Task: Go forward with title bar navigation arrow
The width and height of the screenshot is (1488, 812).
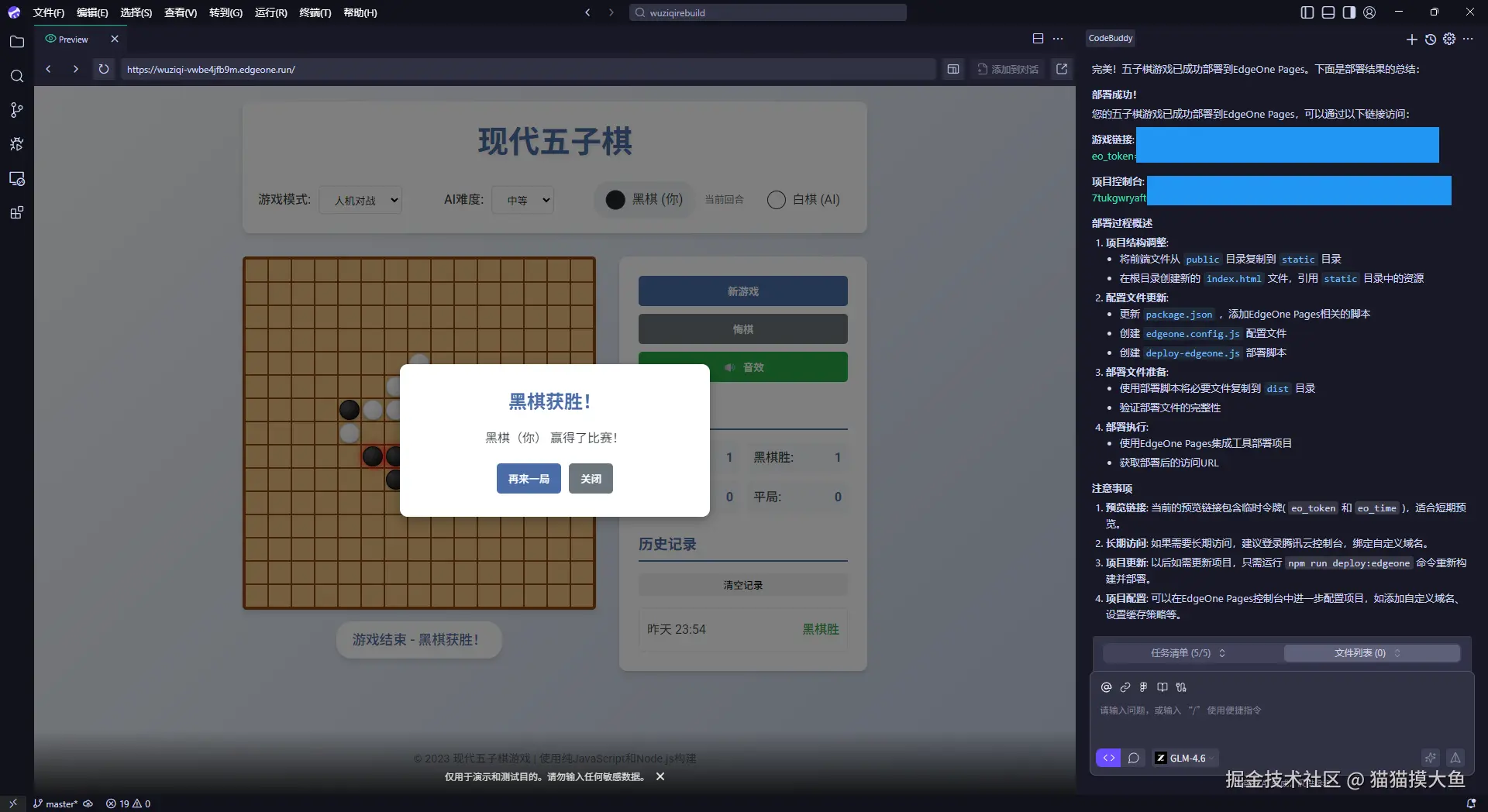Action: click(x=611, y=12)
